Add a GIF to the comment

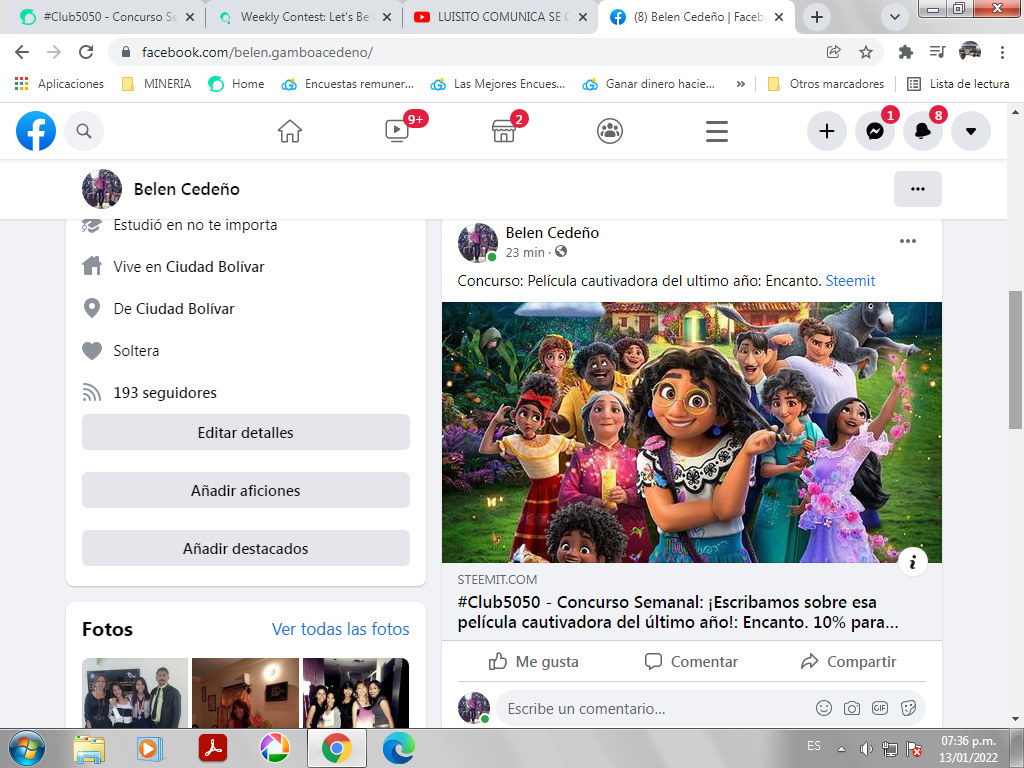[880, 708]
